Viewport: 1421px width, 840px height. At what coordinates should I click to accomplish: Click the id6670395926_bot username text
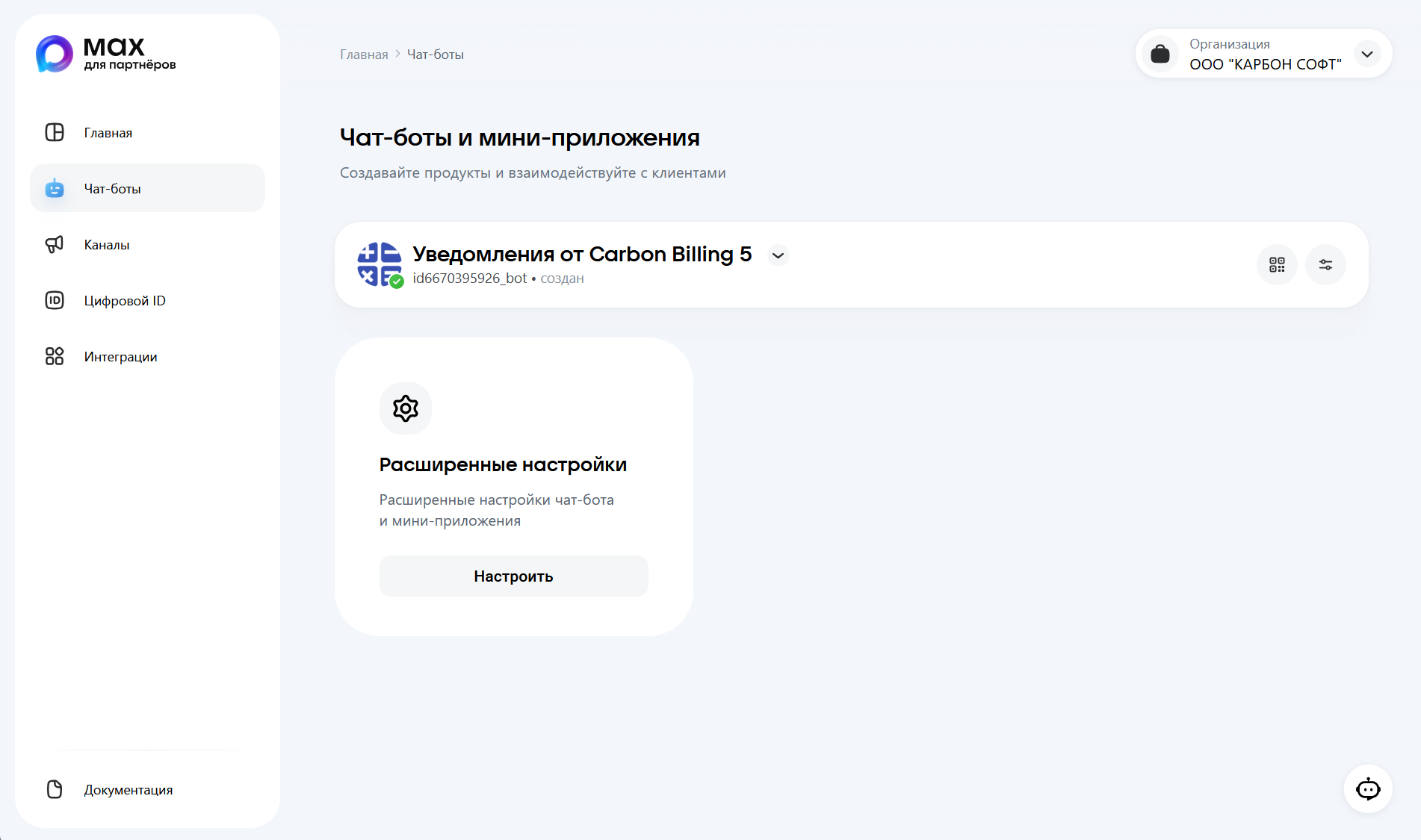point(470,279)
